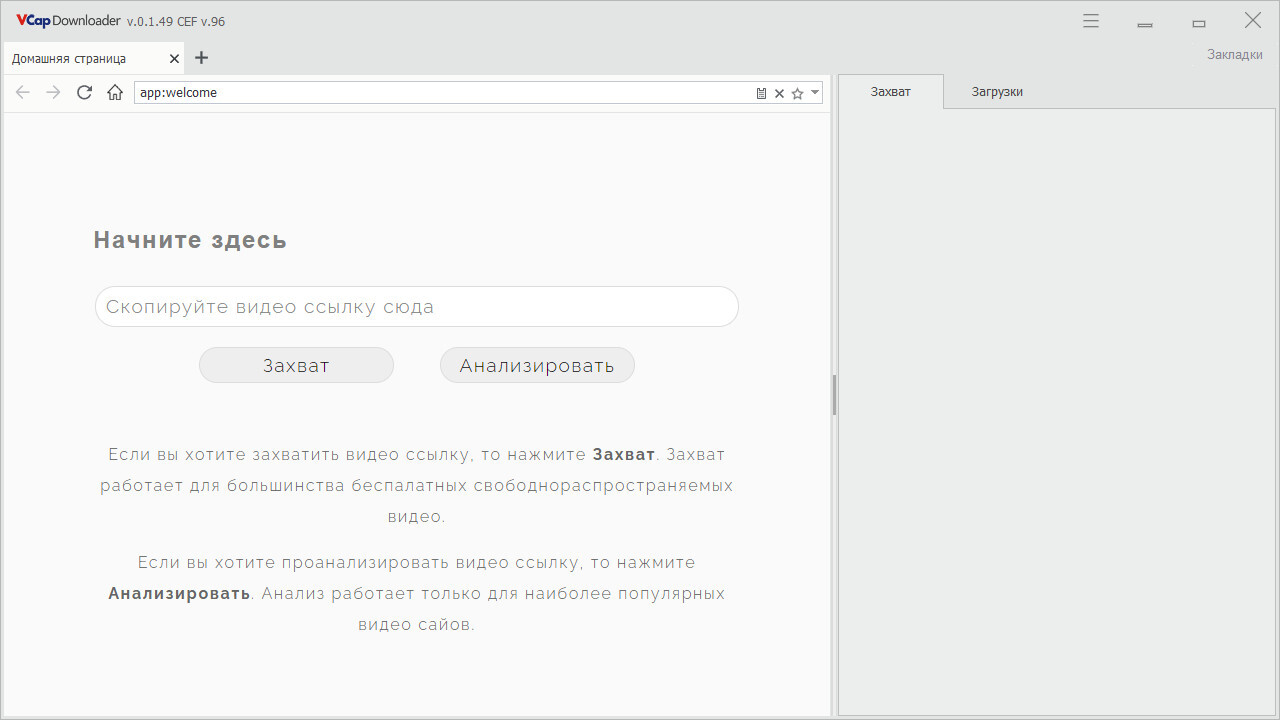Image resolution: width=1280 pixels, height=720 pixels.
Task: Open the Закладки bookmarks link
Action: coord(1235,54)
